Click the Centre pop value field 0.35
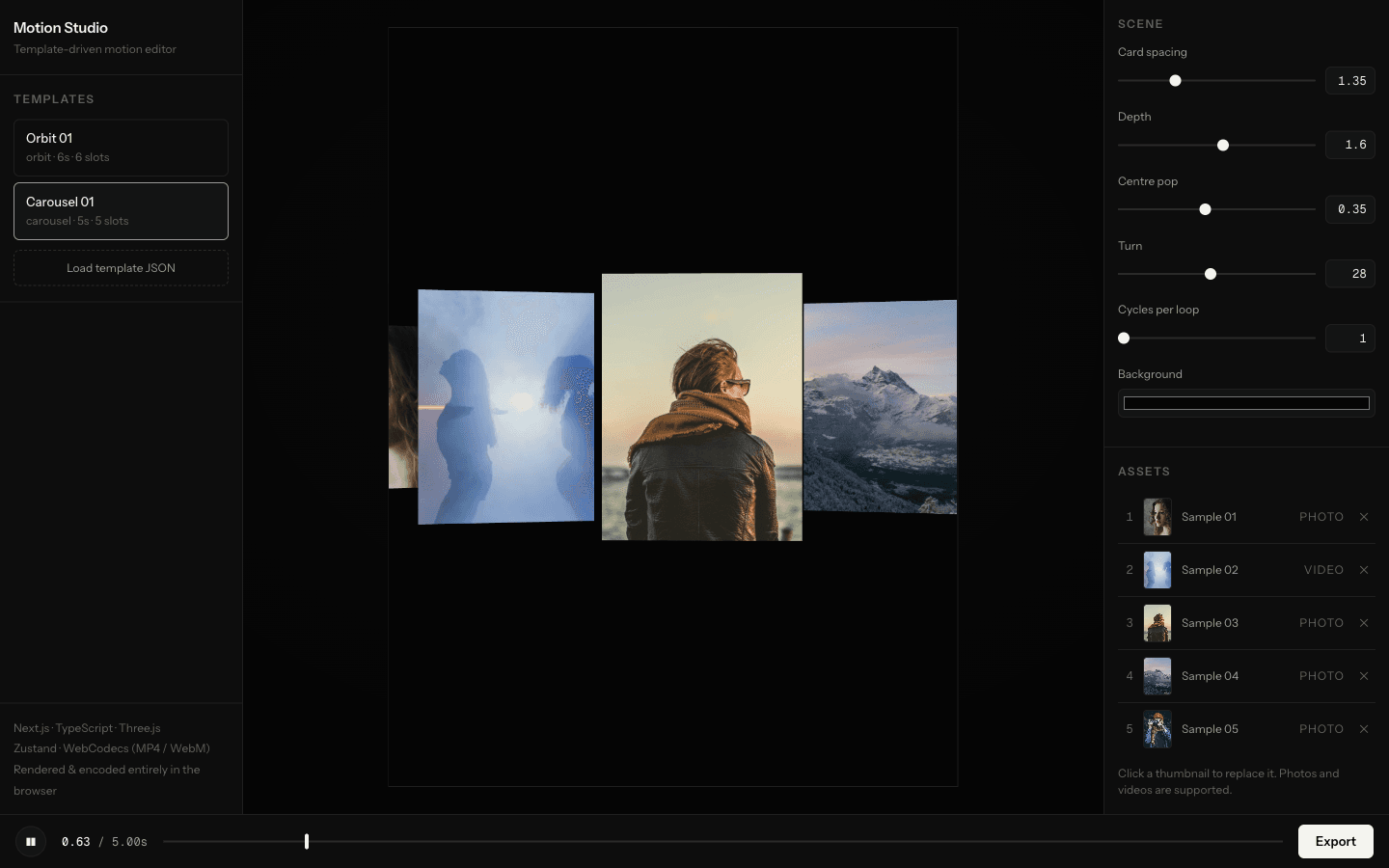This screenshot has height=868, width=1389. (1350, 209)
